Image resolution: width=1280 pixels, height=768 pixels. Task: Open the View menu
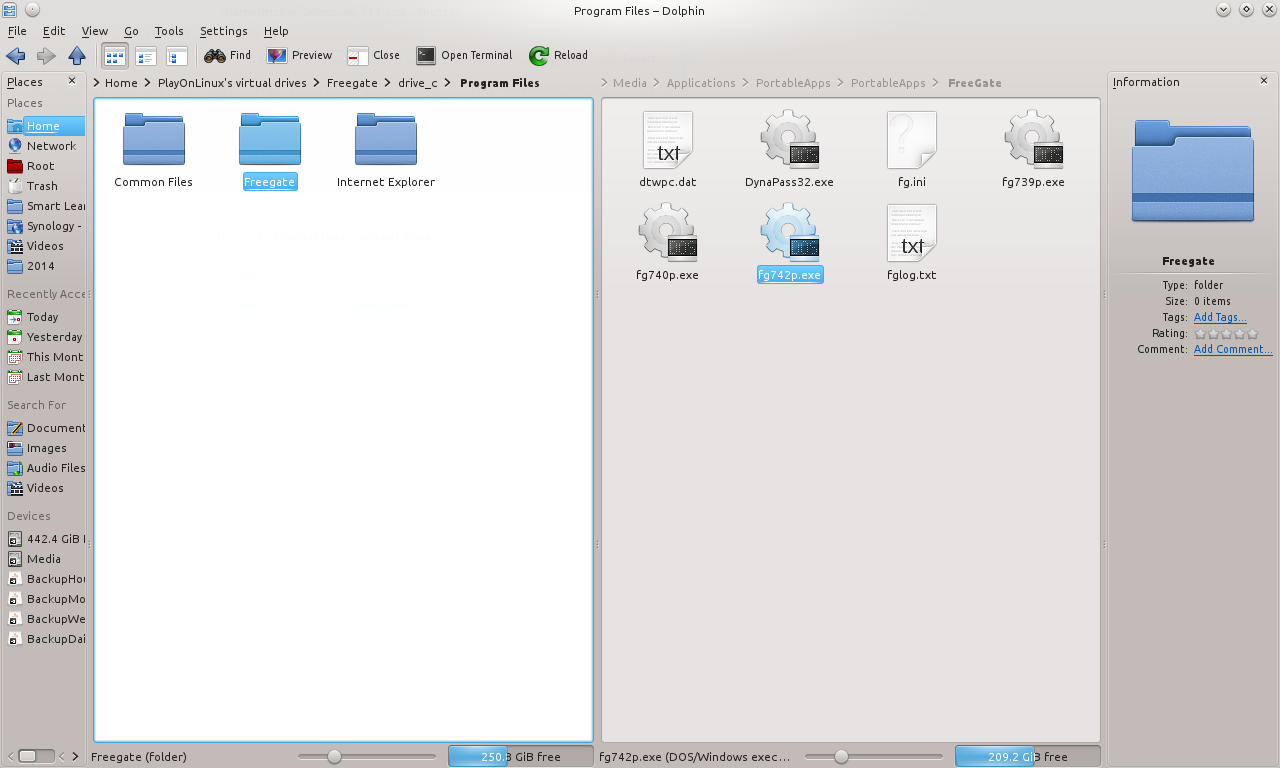(x=95, y=31)
